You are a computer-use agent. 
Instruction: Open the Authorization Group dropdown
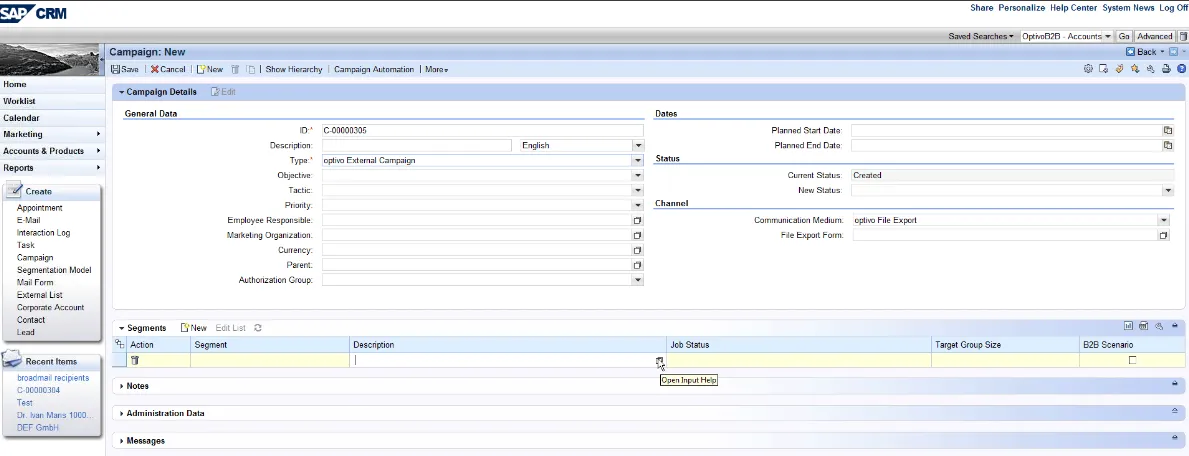pyautogui.click(x=638, y=280)
